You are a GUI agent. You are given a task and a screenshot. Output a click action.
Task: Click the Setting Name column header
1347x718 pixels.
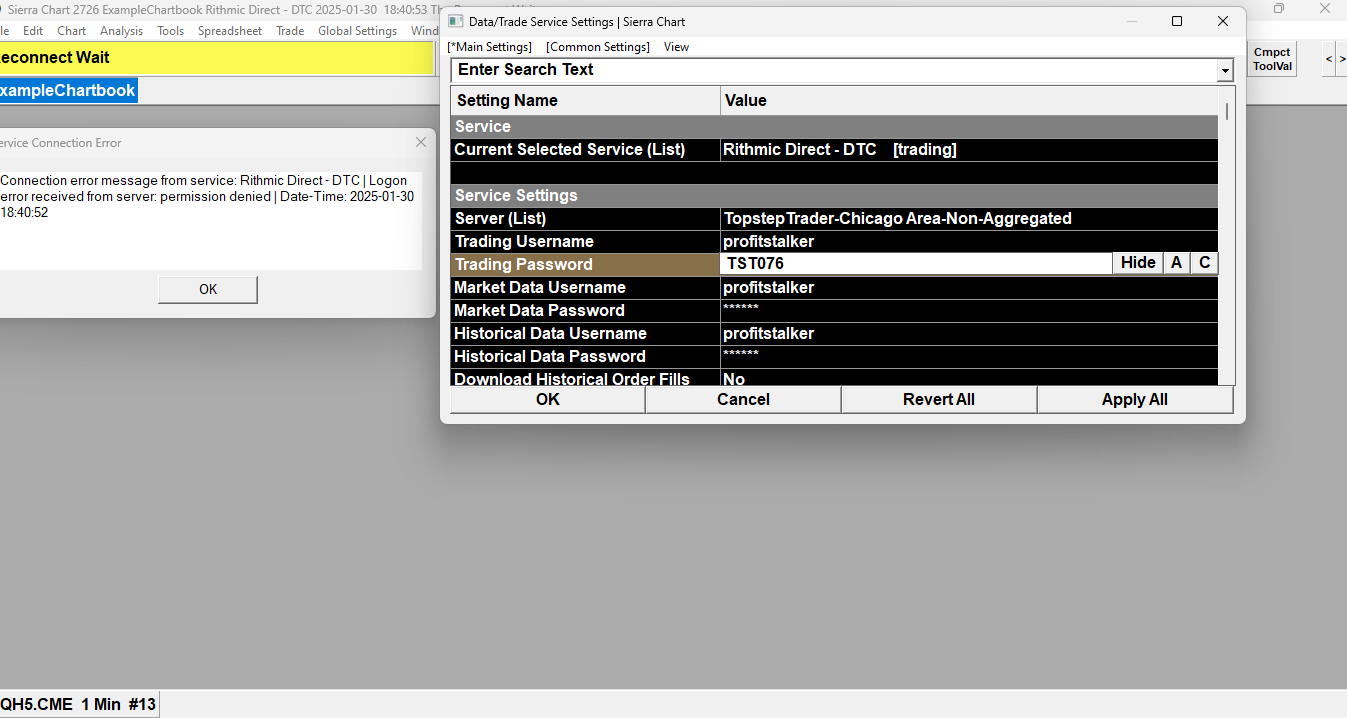coord(585,100)
